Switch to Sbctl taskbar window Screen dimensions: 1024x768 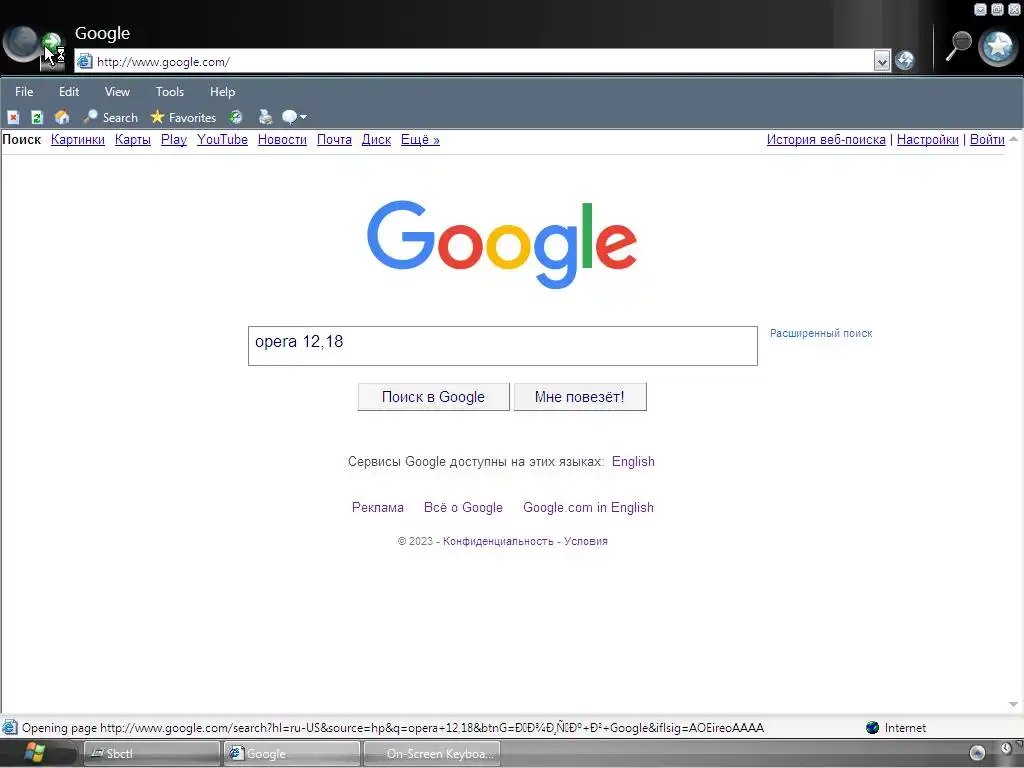point(152,754)
